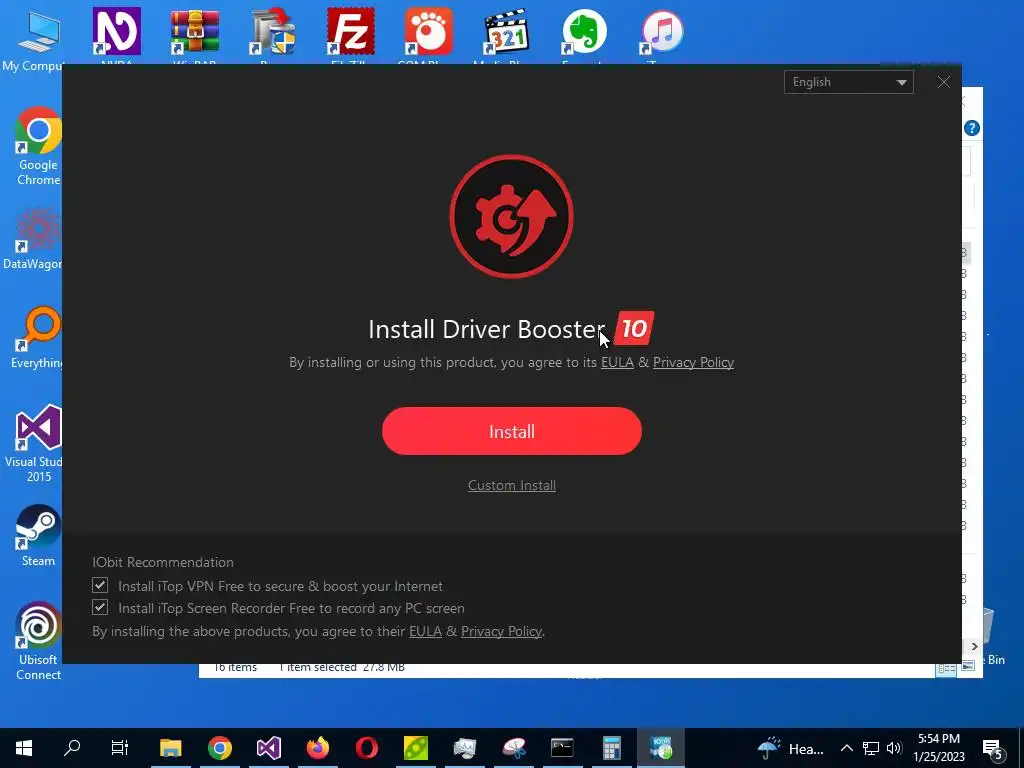Open GOM Player desktop shortcut
Viewport: 1024px width, 768px height.
click(x=428, y=35)
